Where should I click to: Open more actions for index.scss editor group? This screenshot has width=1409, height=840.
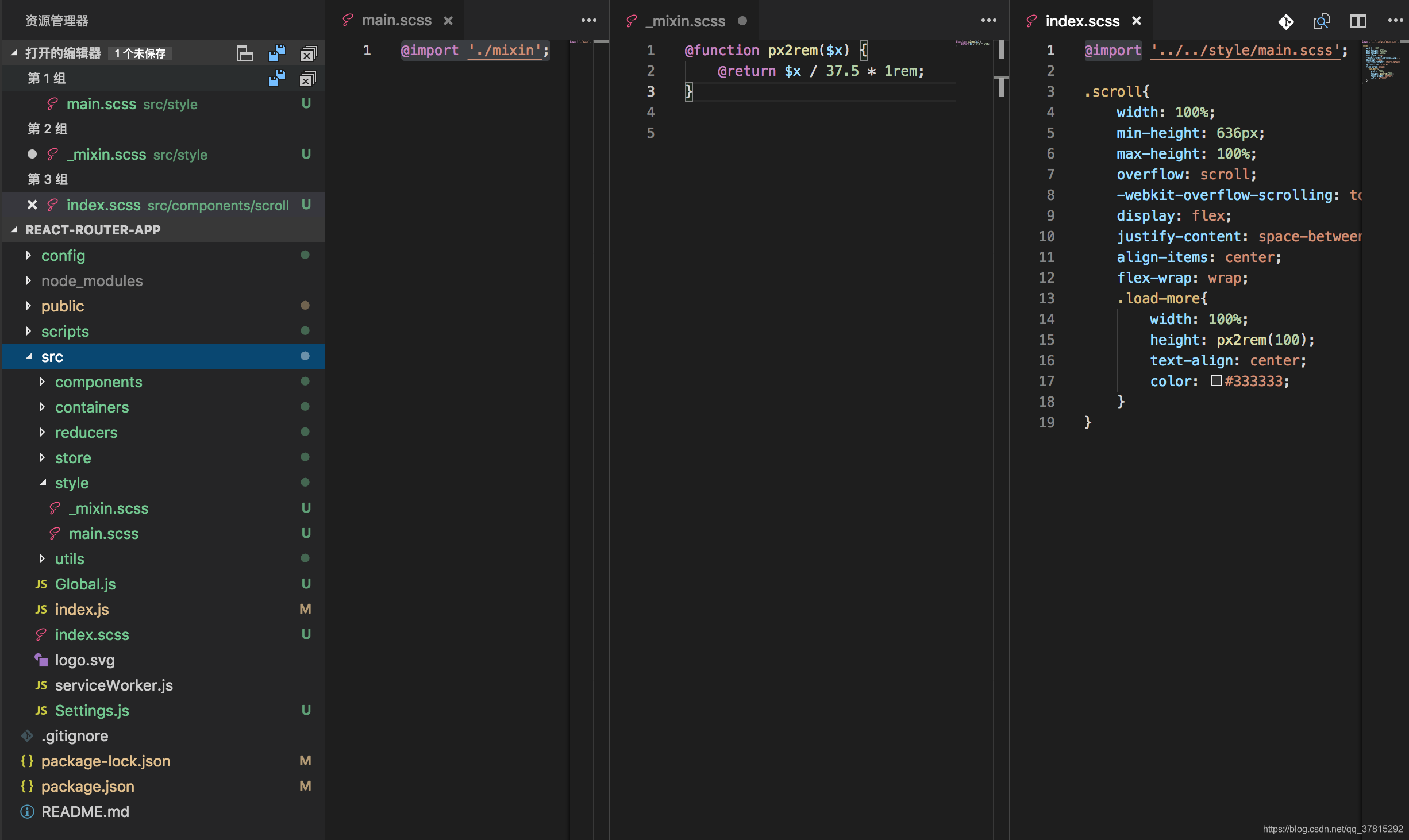(1395, 20)
